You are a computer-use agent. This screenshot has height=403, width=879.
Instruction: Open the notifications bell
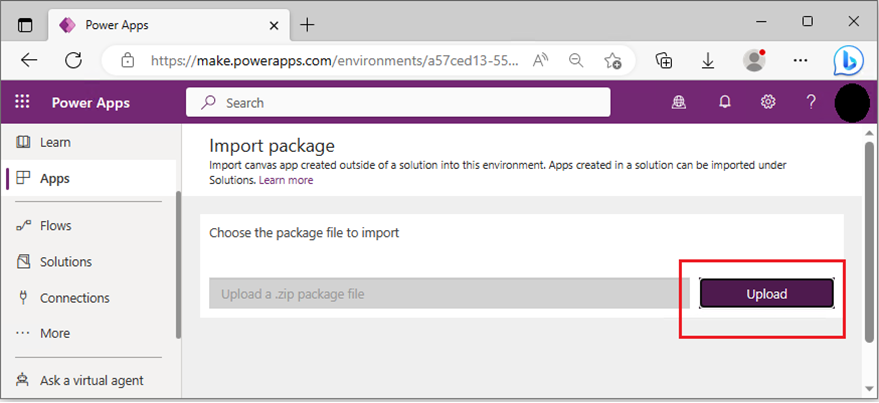click(x=724, y=102)
